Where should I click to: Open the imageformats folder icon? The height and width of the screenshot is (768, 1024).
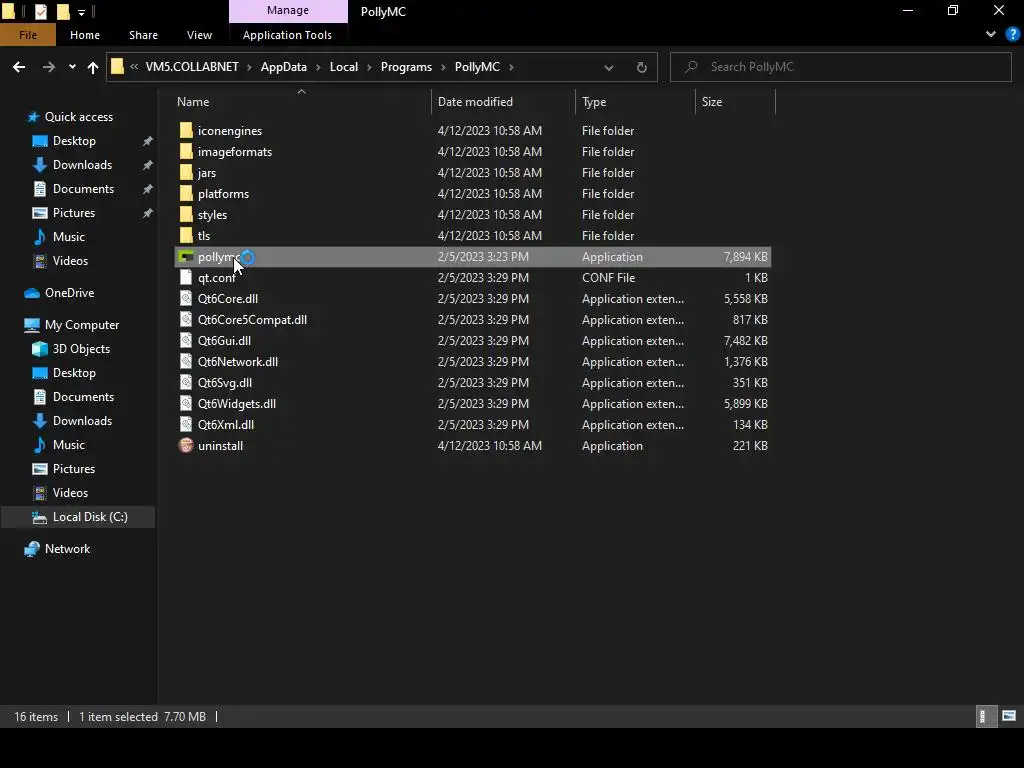(x=186, y=152)
